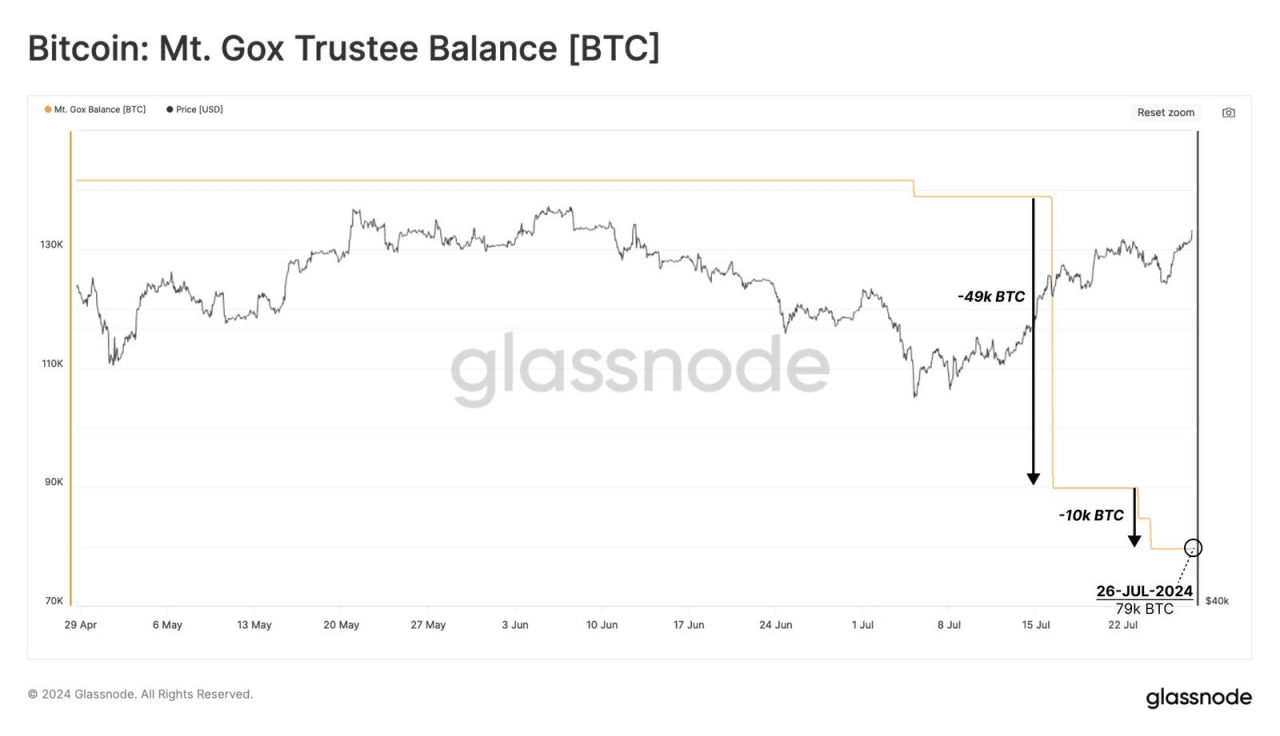Click the Bitcoin: Mt. Gox Trustee Balance title
1280x736 pixels.
click(x=343, y=48)
